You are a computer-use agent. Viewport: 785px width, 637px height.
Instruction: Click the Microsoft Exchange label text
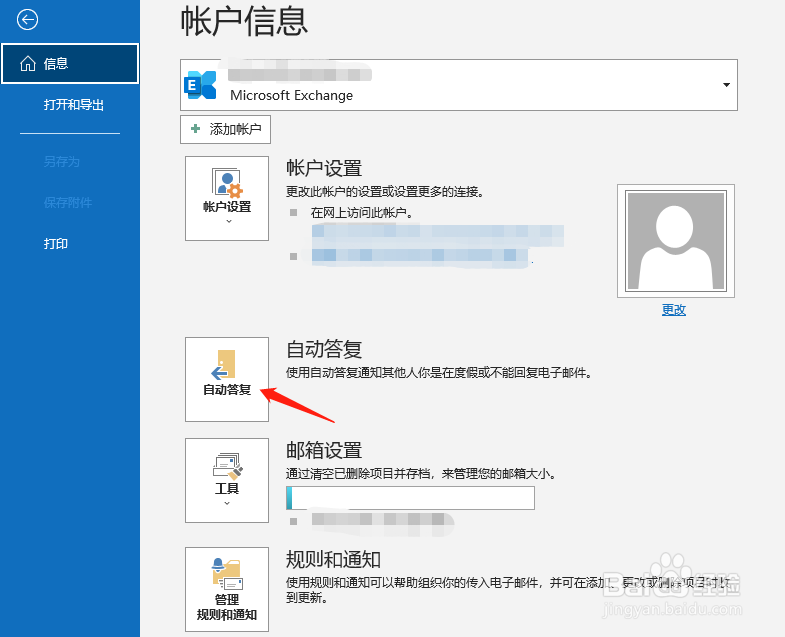291,95
